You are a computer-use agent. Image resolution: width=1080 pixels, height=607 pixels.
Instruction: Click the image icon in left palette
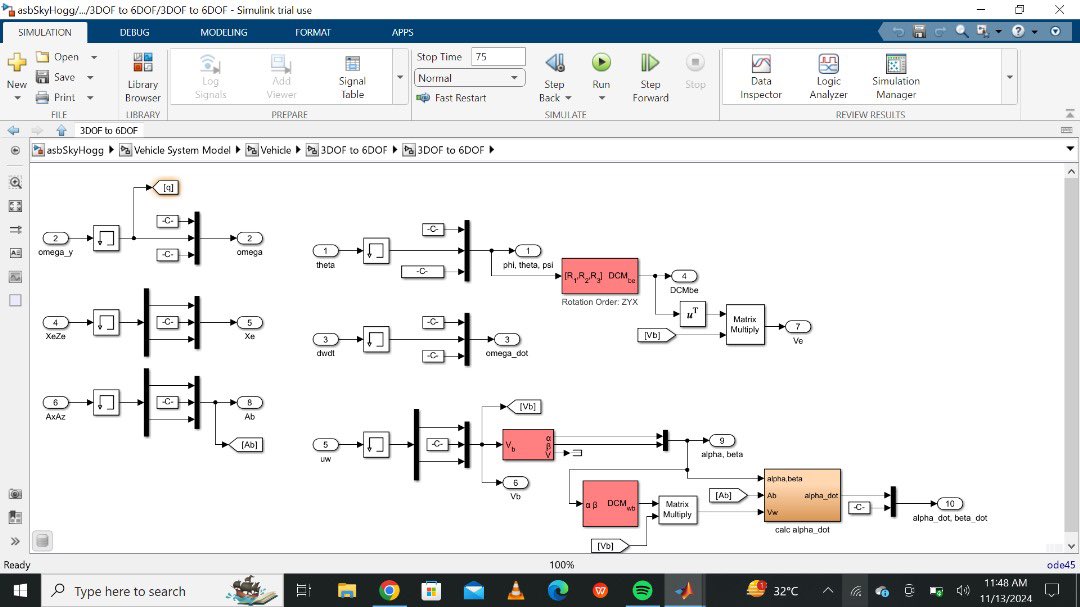15,277
